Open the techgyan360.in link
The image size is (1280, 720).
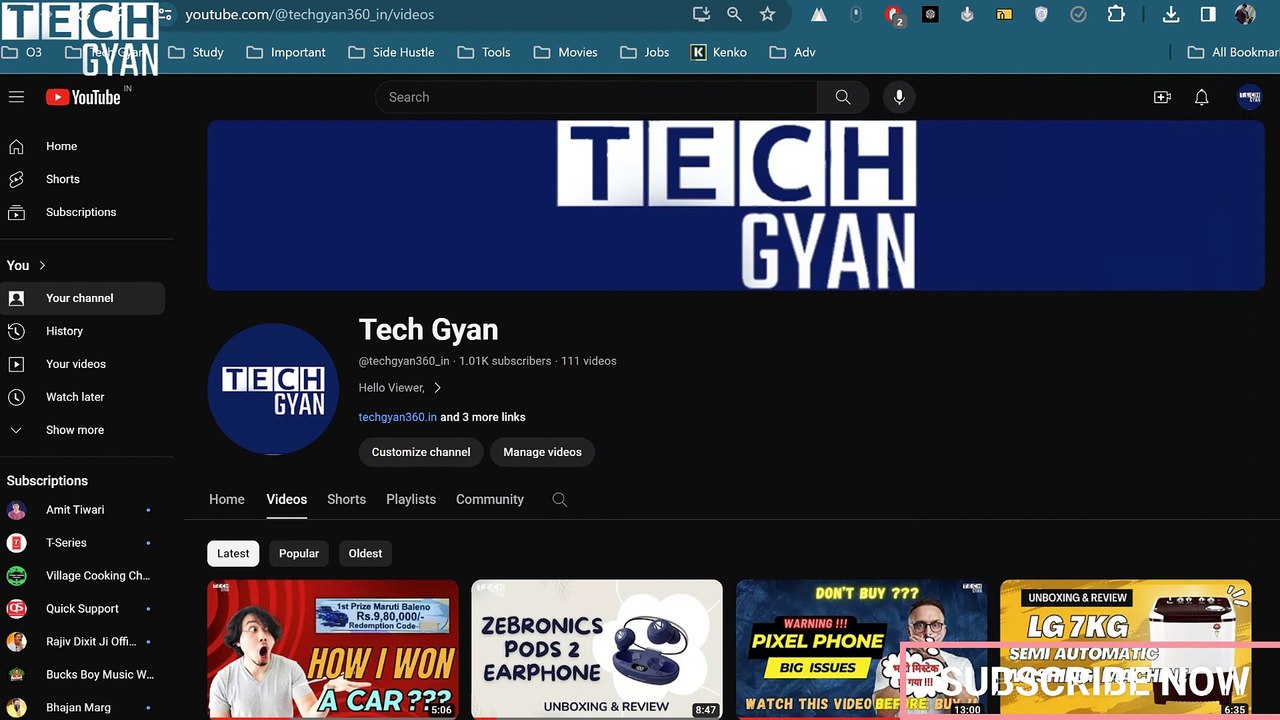click(x=398, y=417)
